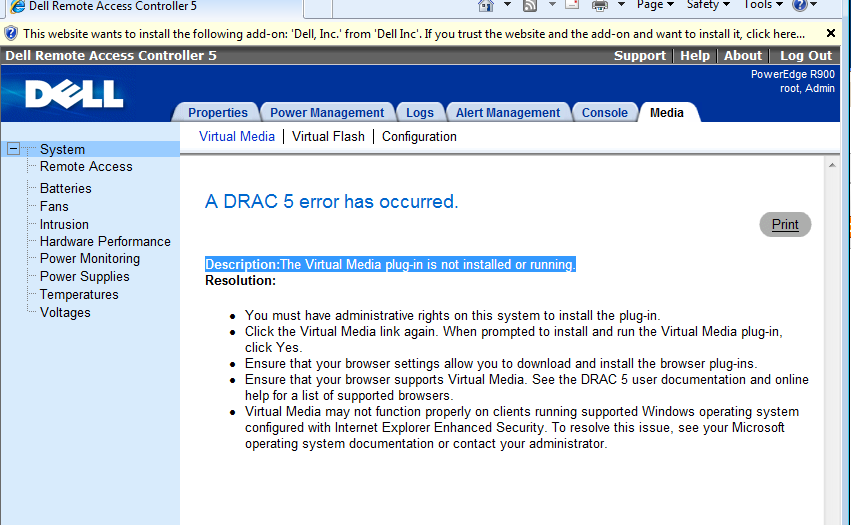Viewport: 851px width, 525px height.
Task: Select Fans in the tree
Action: tap(54, 206)
